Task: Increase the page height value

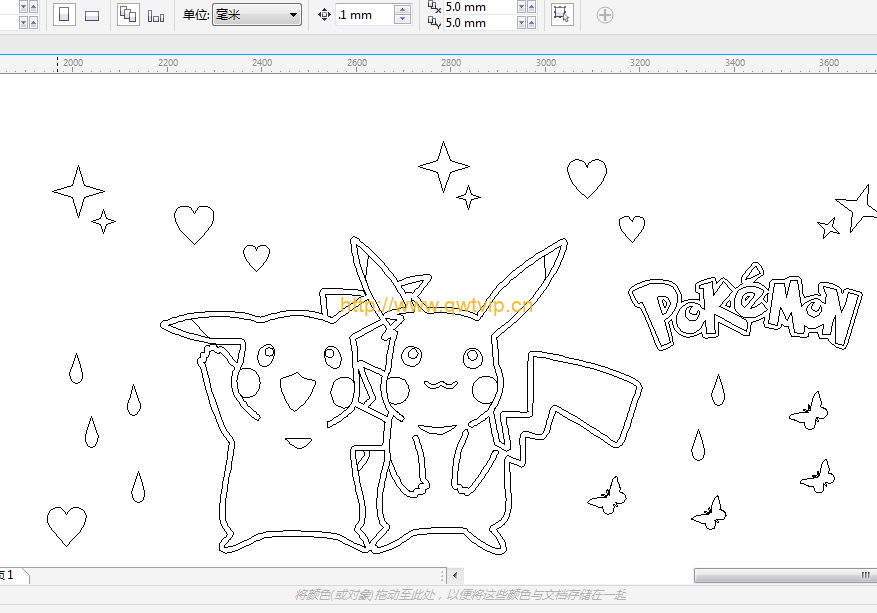Action: (34, 23)
